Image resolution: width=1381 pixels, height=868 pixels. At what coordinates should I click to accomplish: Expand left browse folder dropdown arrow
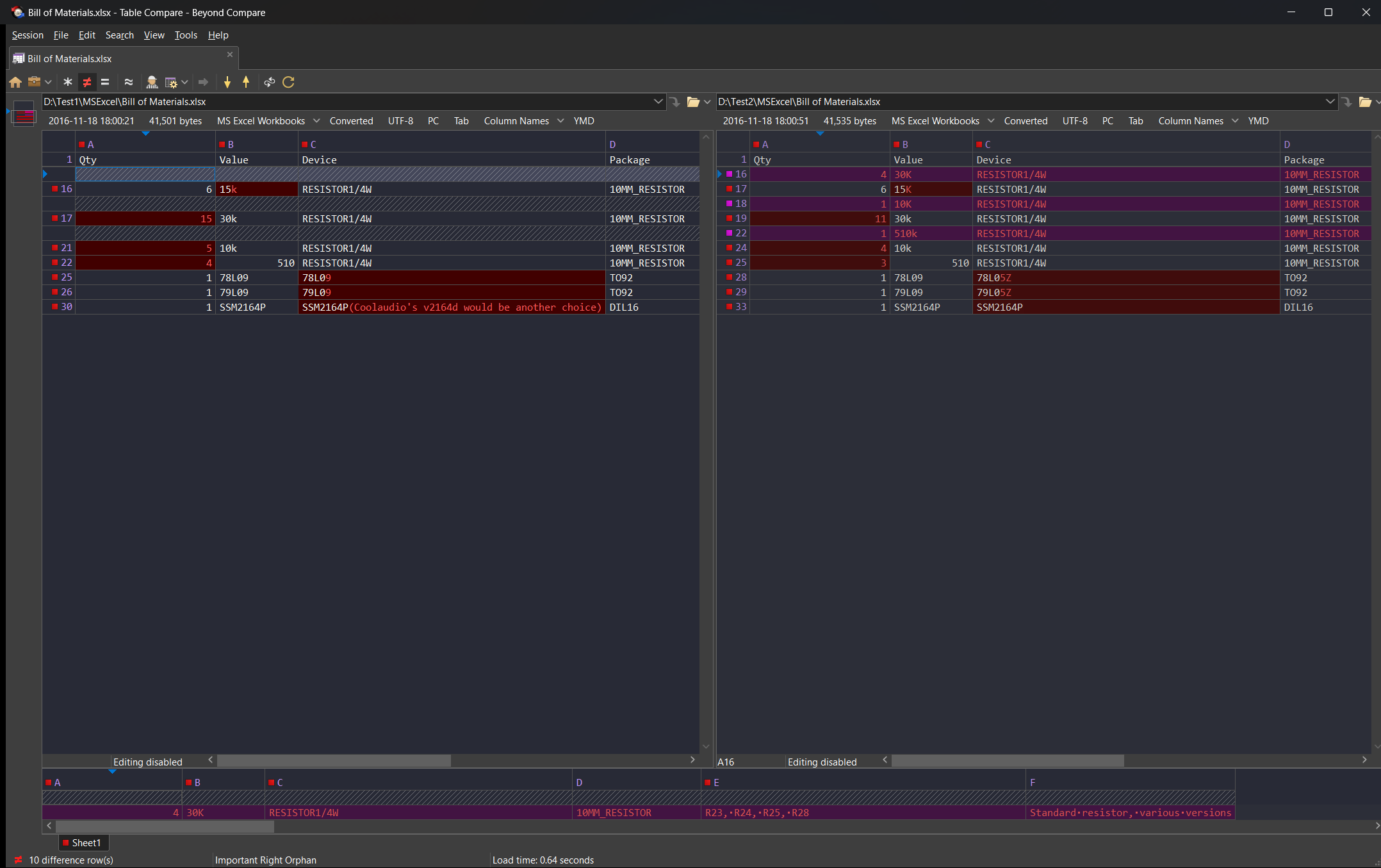pos(707,102)
